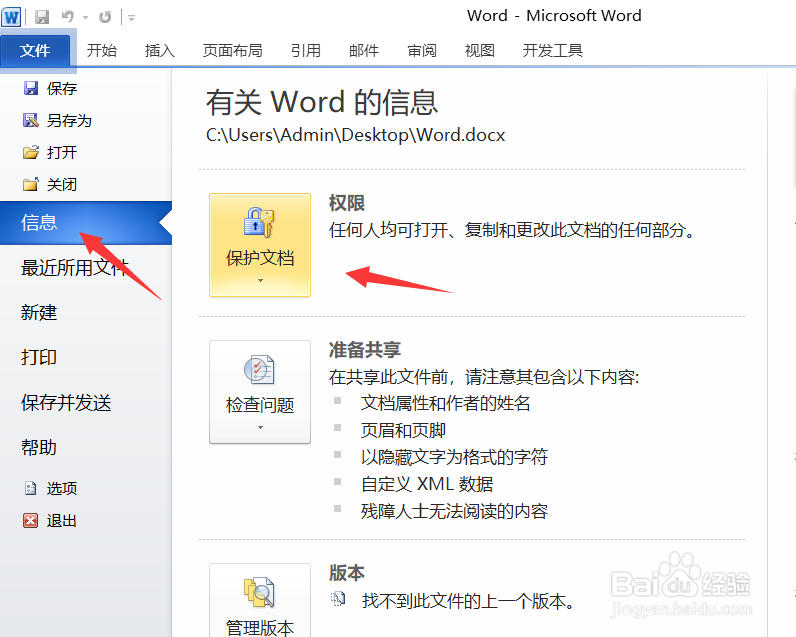The image size is (796, 637).
Task: Click the 检查问题 button label
Action: (x=260, y=405)
